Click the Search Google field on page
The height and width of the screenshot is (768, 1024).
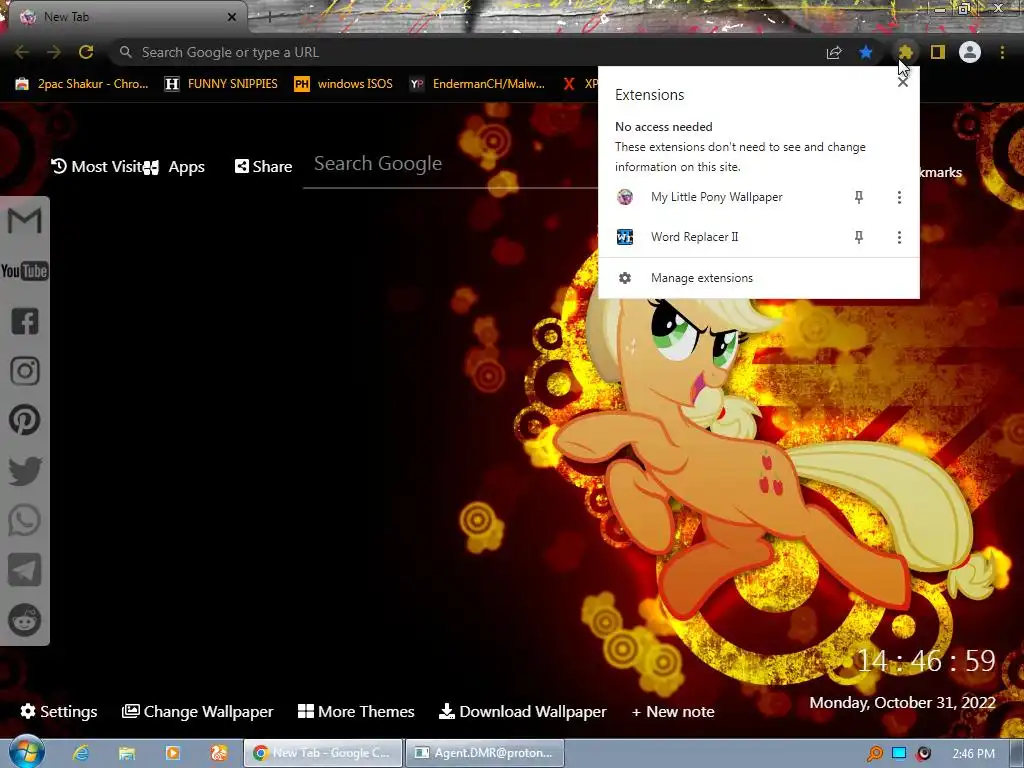coord(451,165)
